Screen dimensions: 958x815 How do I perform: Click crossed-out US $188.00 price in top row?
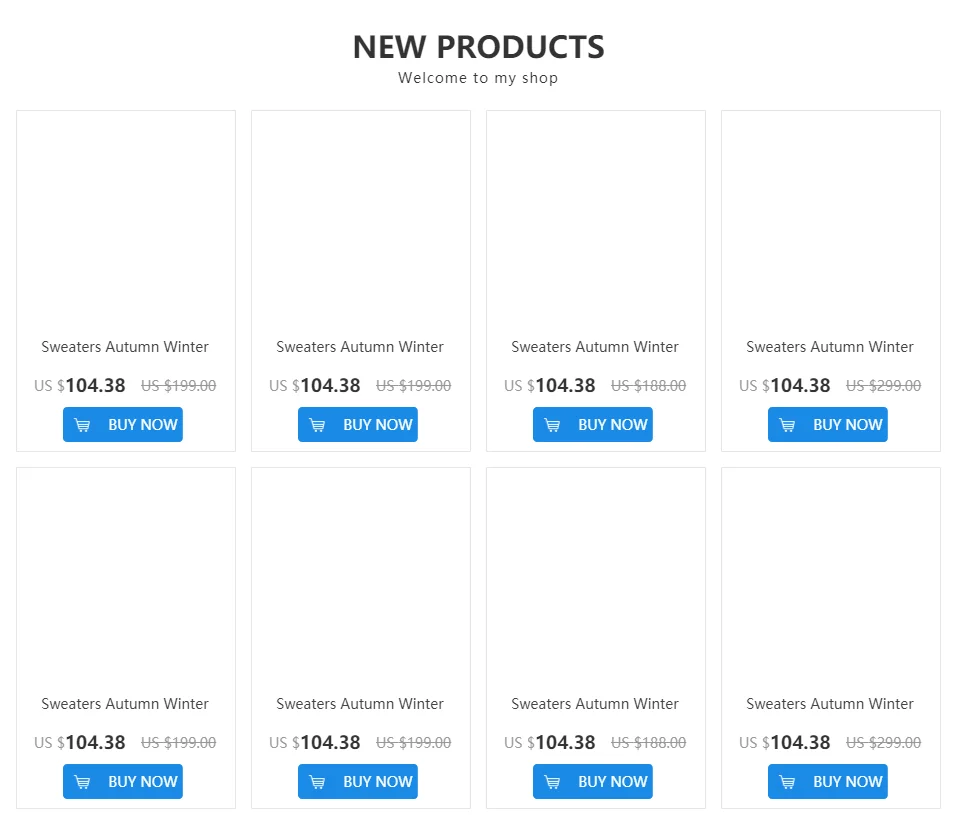(x=648, y=386)
